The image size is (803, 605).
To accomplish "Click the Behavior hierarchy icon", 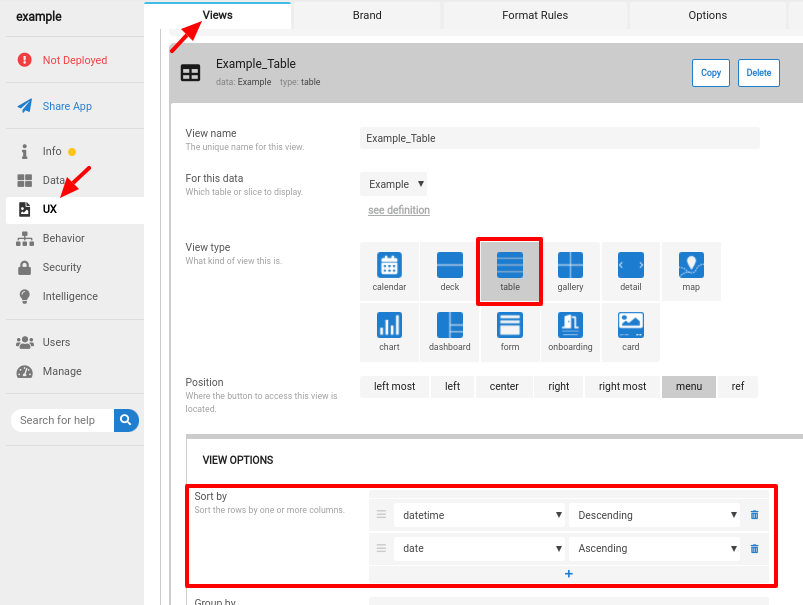I will 25,238.
